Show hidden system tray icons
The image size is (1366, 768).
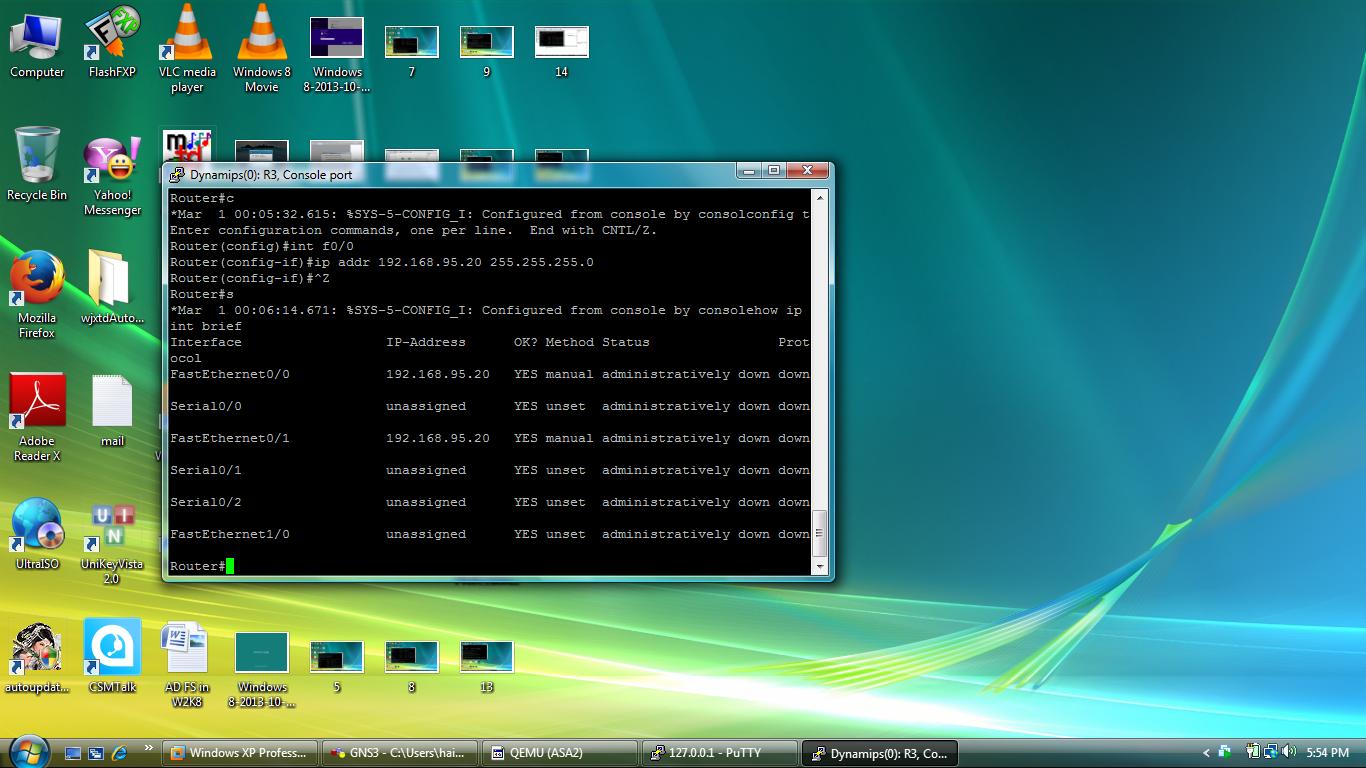click(1206, 752)
